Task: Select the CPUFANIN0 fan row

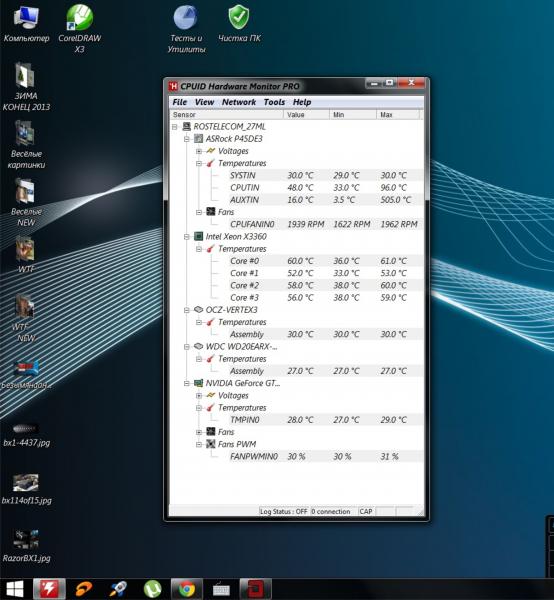Action: 326,225
